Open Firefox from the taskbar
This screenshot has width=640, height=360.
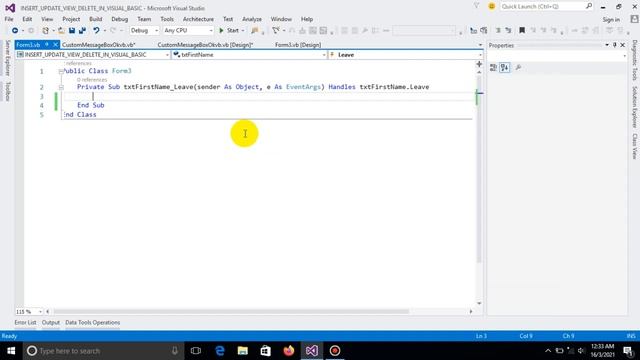click(289, 351)
